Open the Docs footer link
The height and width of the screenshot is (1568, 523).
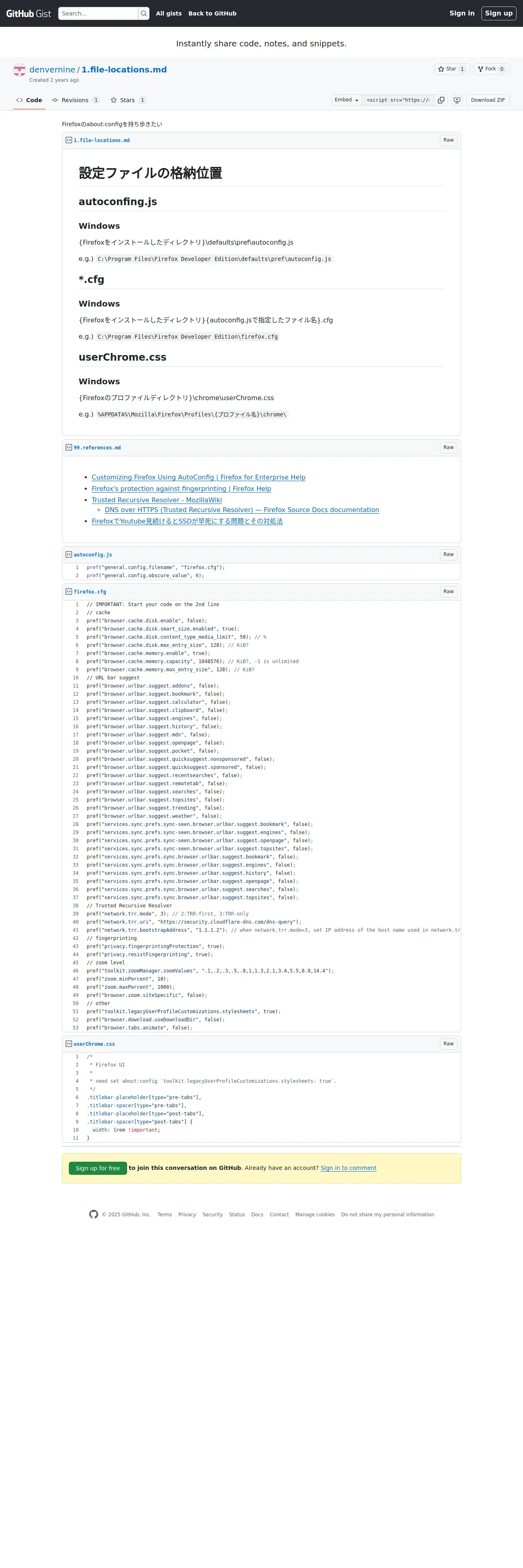[257, 1215]
